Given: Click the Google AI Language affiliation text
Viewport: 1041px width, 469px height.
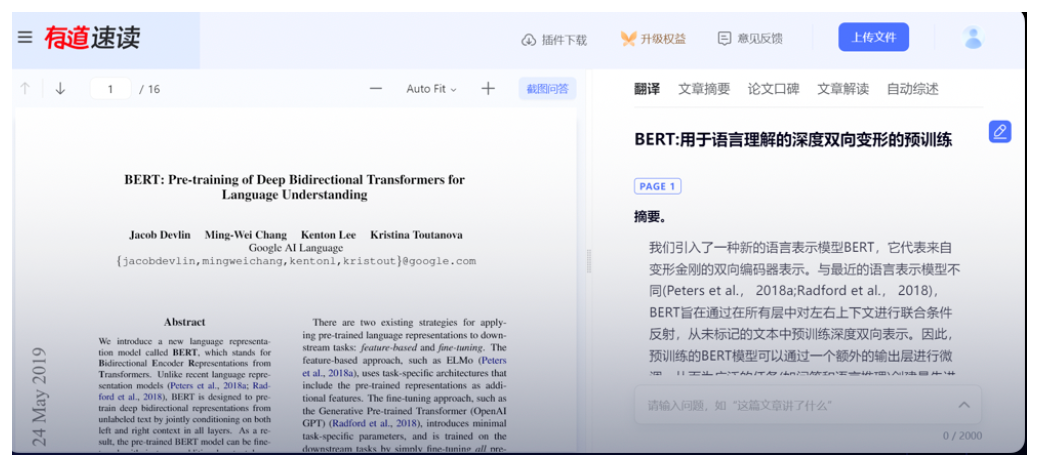Looking at the screenshot, I should tap(296, 248).
